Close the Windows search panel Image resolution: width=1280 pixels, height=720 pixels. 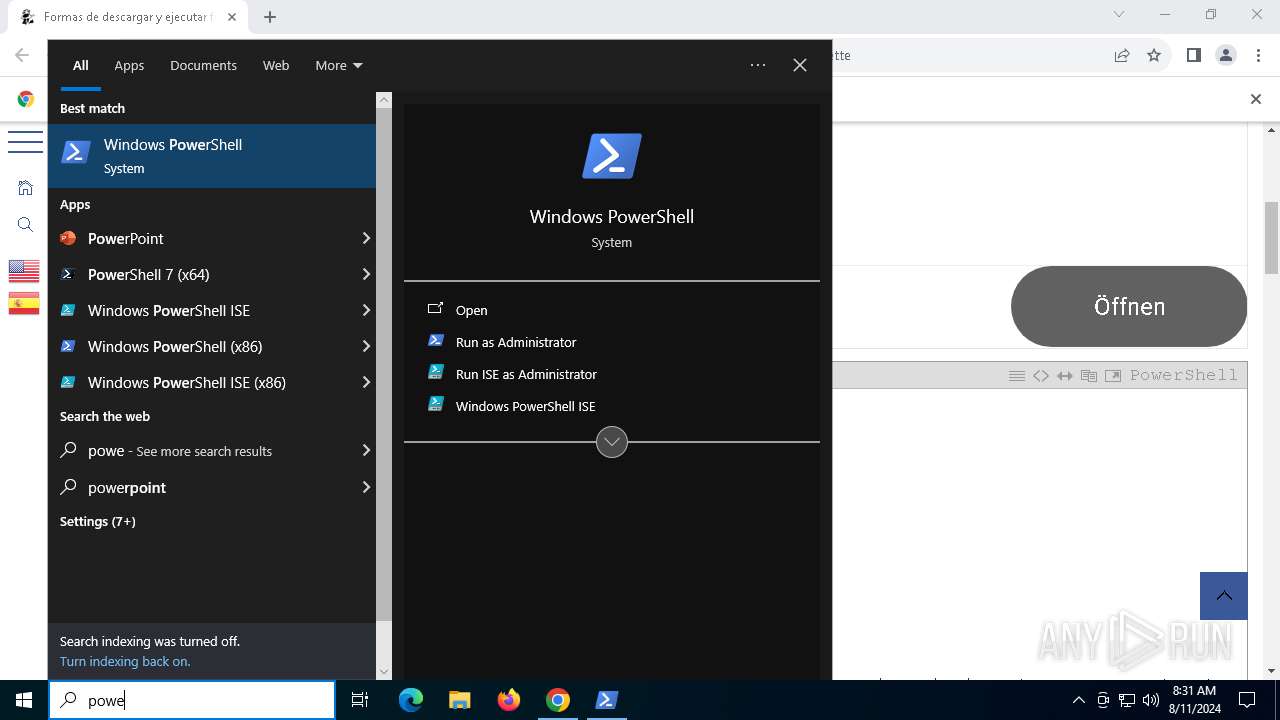coord(800,65)
